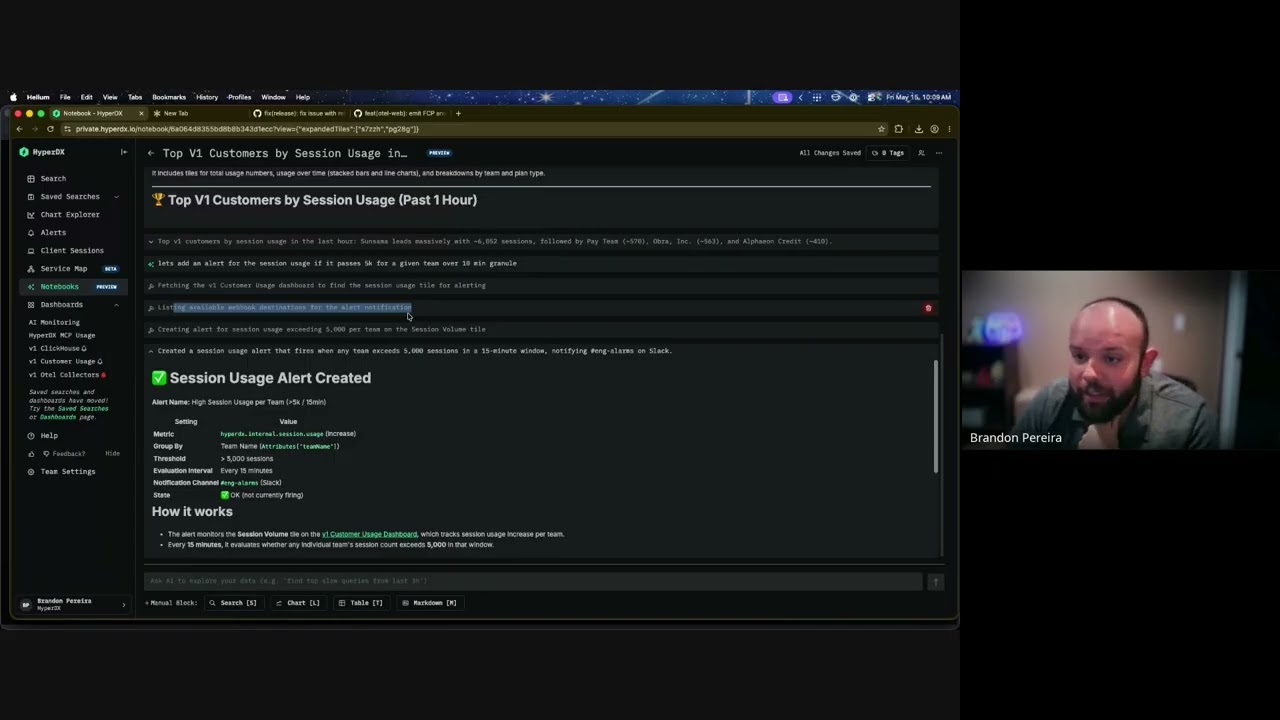Add a Chart manual block
The height and width of the screenshot is (720, 1280).
click(298, 603)
